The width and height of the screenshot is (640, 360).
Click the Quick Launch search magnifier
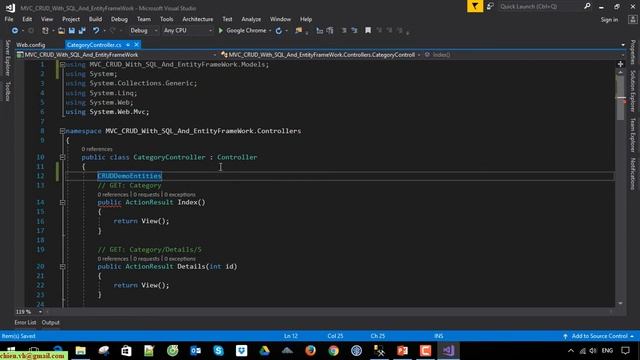pos(587,6)
